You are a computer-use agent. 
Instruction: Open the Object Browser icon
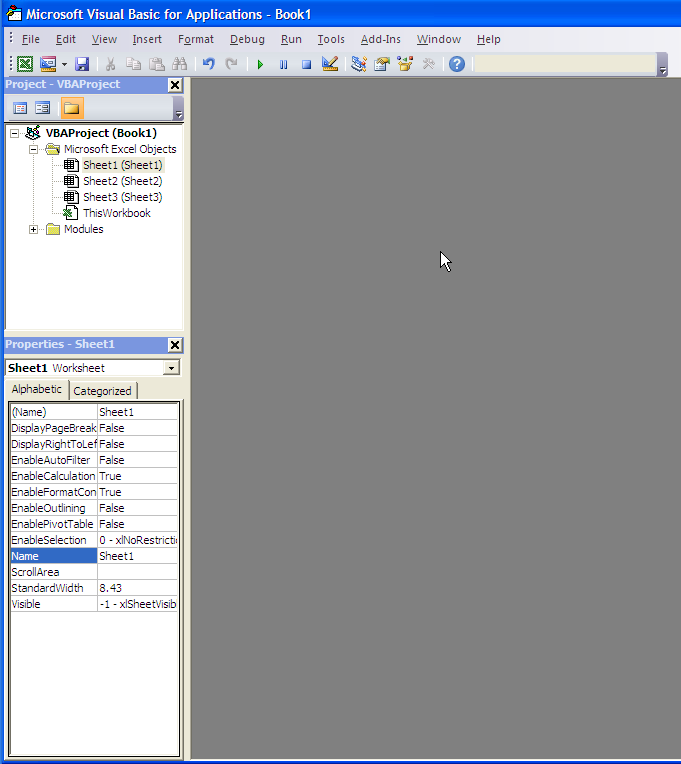point(405,64)
